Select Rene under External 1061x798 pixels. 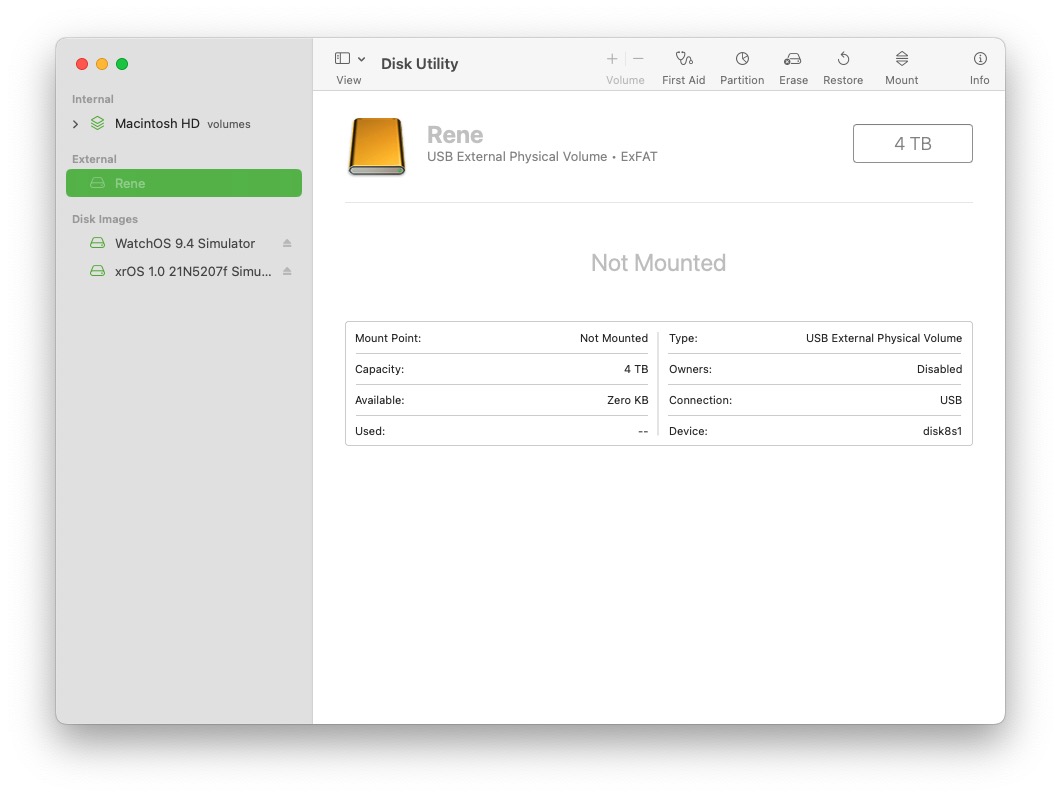[x=129, y=183]
